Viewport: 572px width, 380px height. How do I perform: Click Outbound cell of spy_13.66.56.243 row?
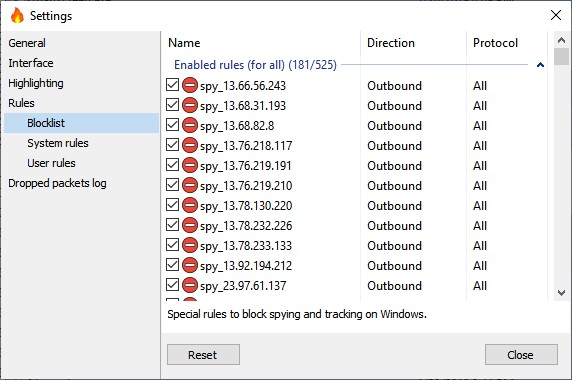394,86
